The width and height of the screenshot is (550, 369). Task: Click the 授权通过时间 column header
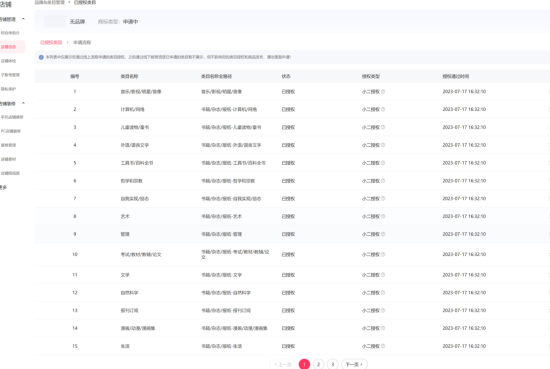456,76
